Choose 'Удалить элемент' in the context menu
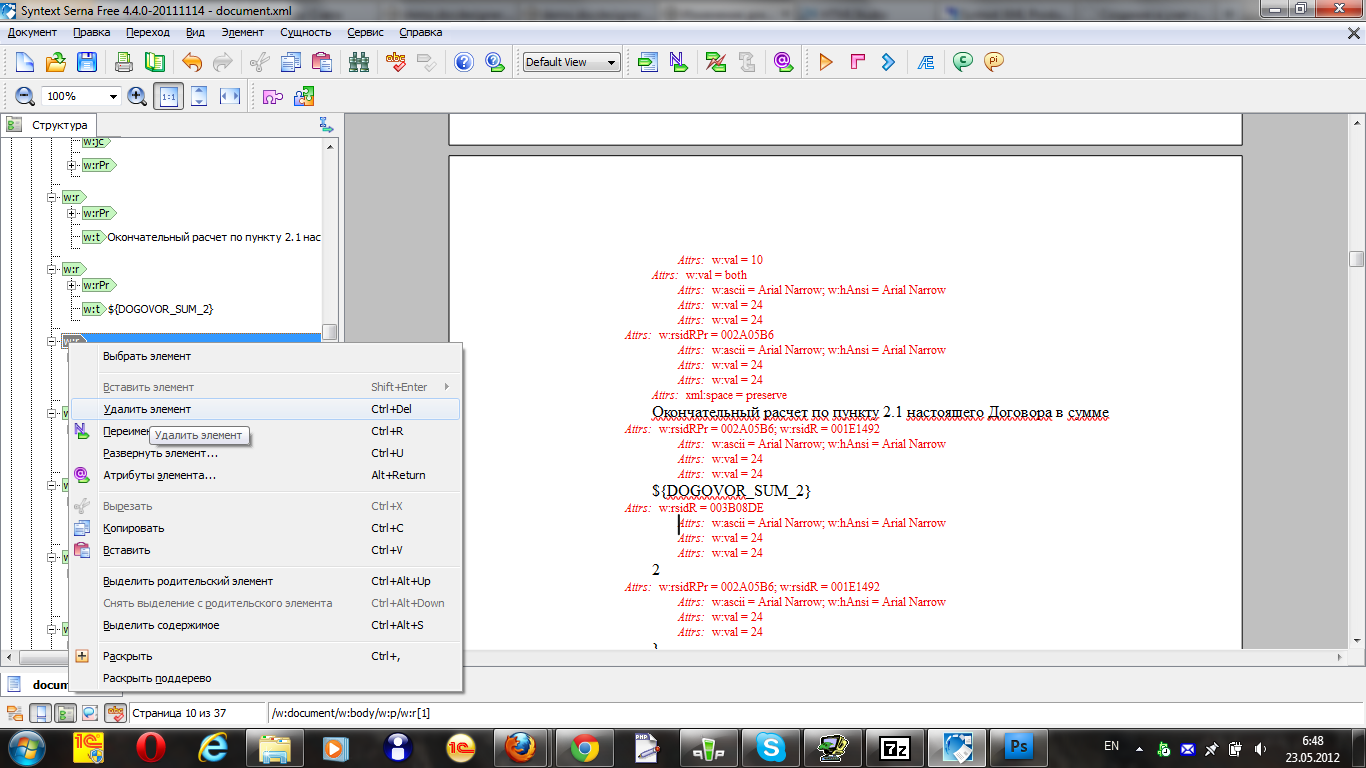The width and height of the screenshot is (1366, 768). point(147,409)
